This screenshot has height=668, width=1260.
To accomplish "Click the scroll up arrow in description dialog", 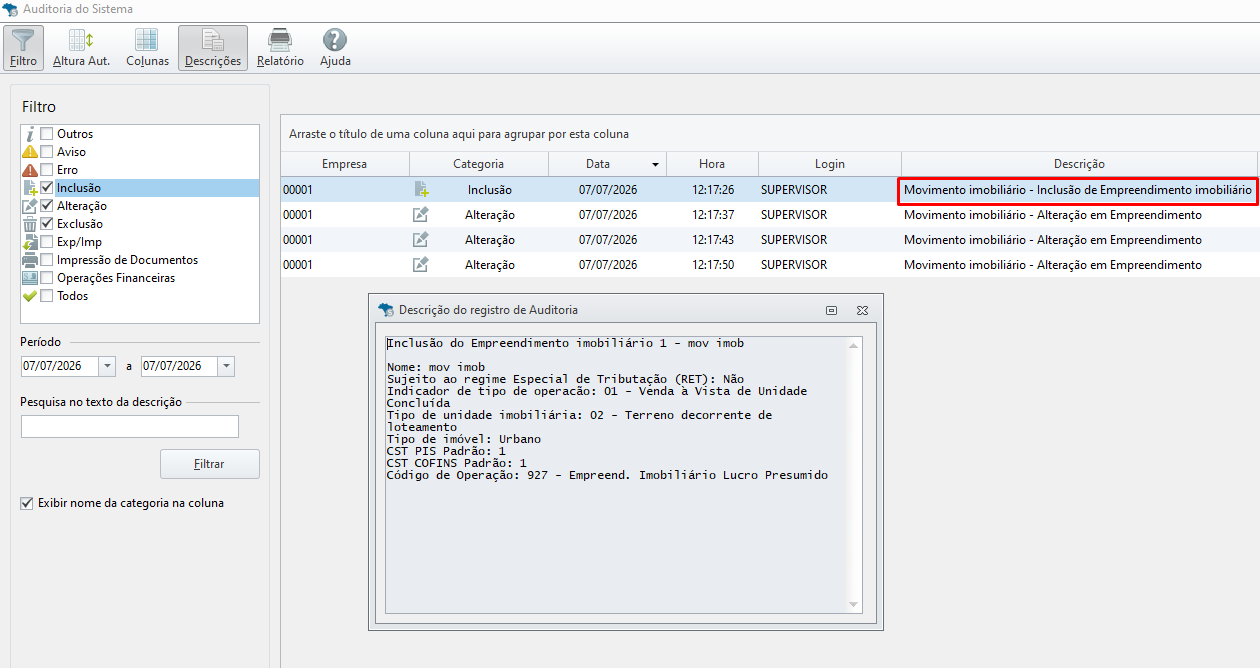I will point(853,345).
